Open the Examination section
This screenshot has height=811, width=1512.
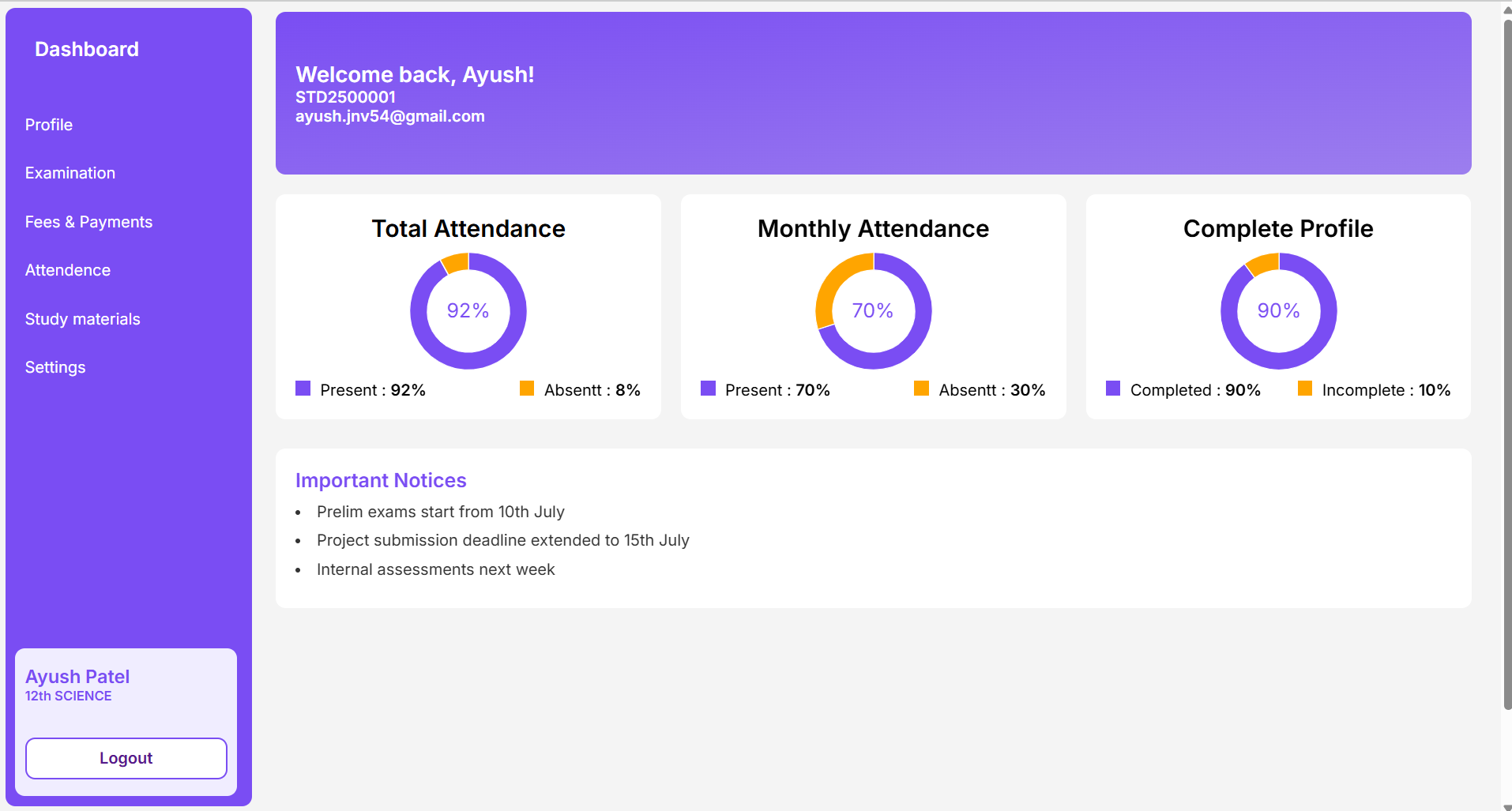[x=70, y=172]
